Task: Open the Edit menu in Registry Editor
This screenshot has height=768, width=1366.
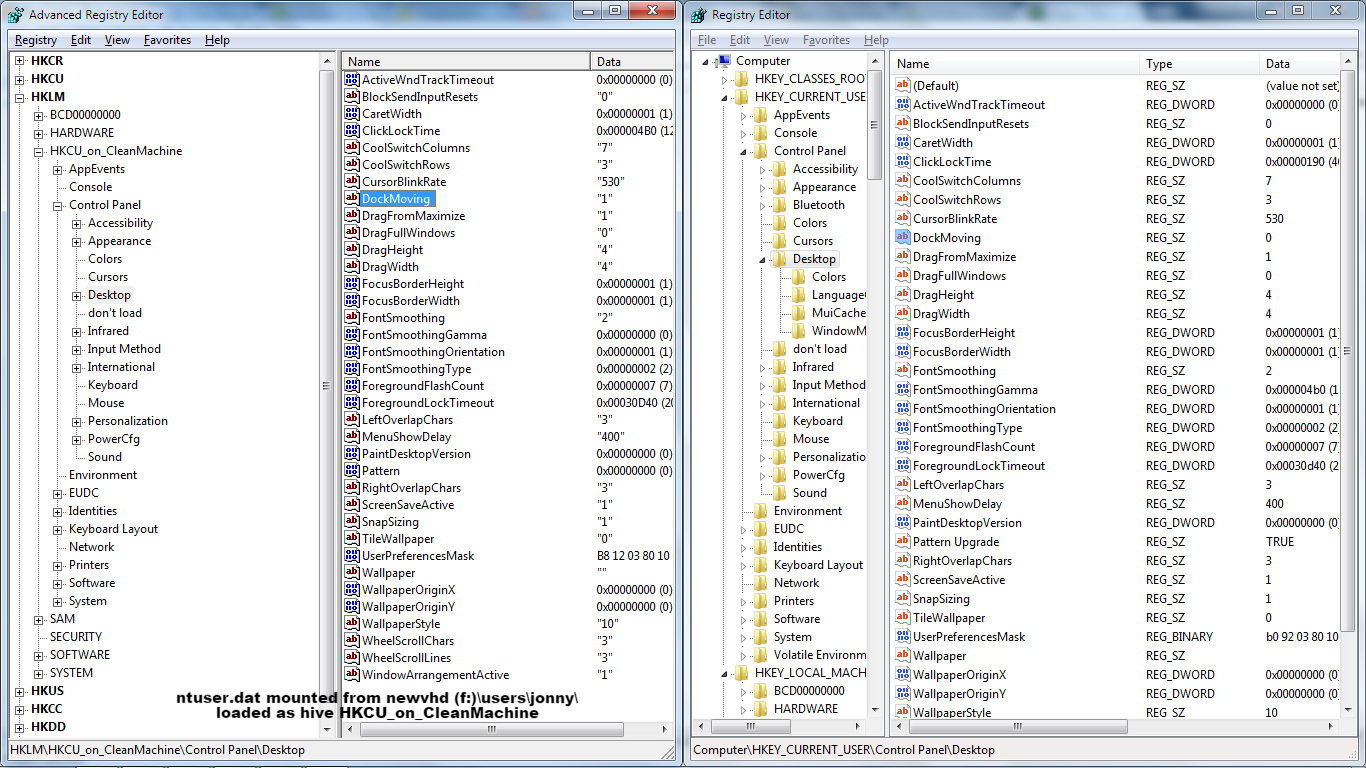Action: tap(740, 40)
